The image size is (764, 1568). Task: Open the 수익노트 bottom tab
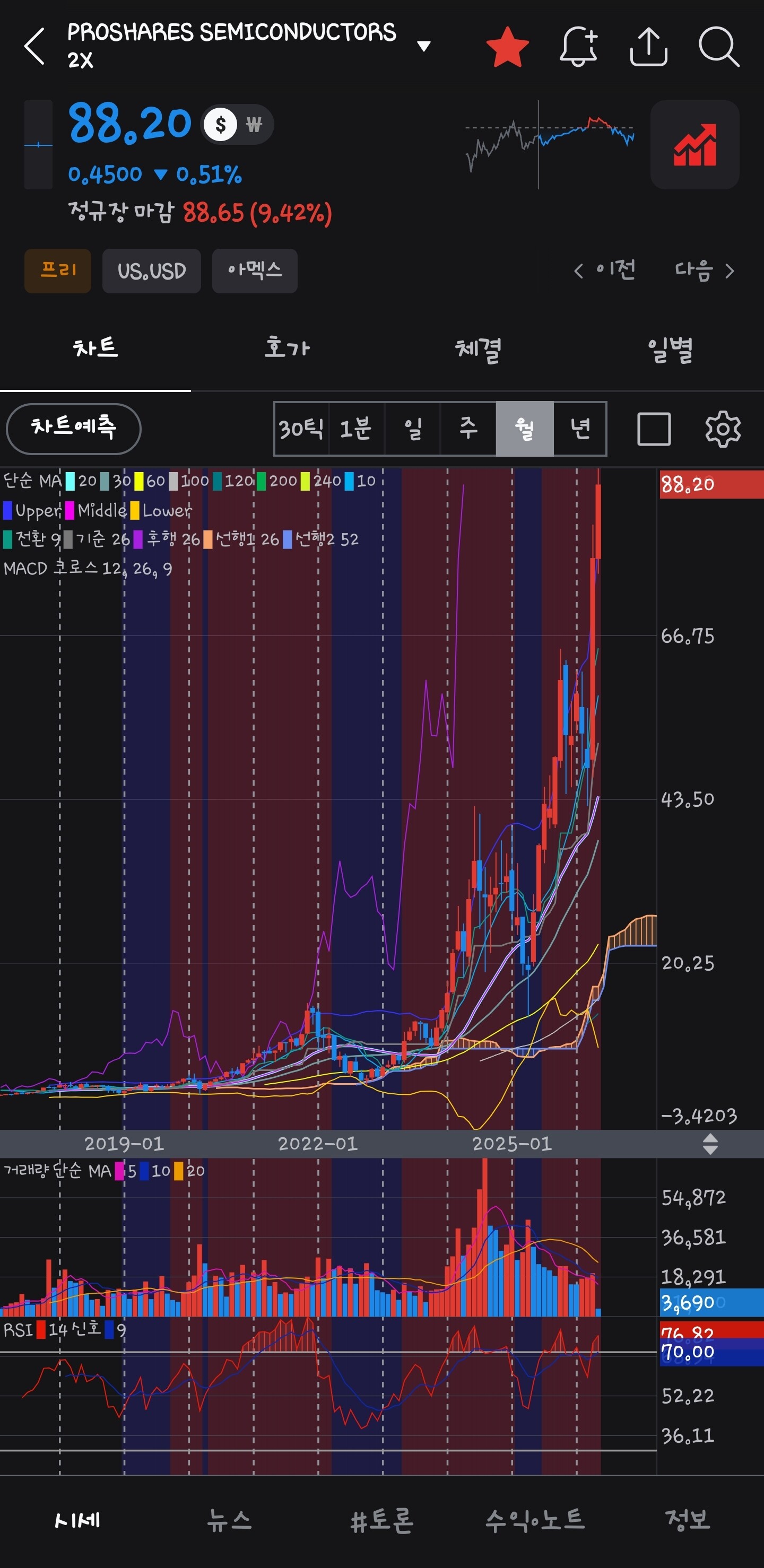tap(534, 1520)
